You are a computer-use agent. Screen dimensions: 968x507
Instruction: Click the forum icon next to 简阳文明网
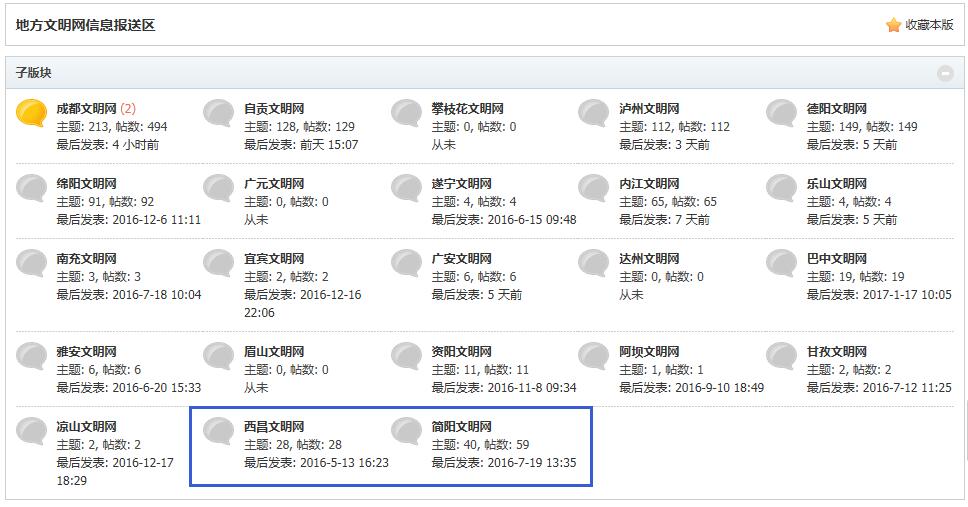tap(406, 430)
